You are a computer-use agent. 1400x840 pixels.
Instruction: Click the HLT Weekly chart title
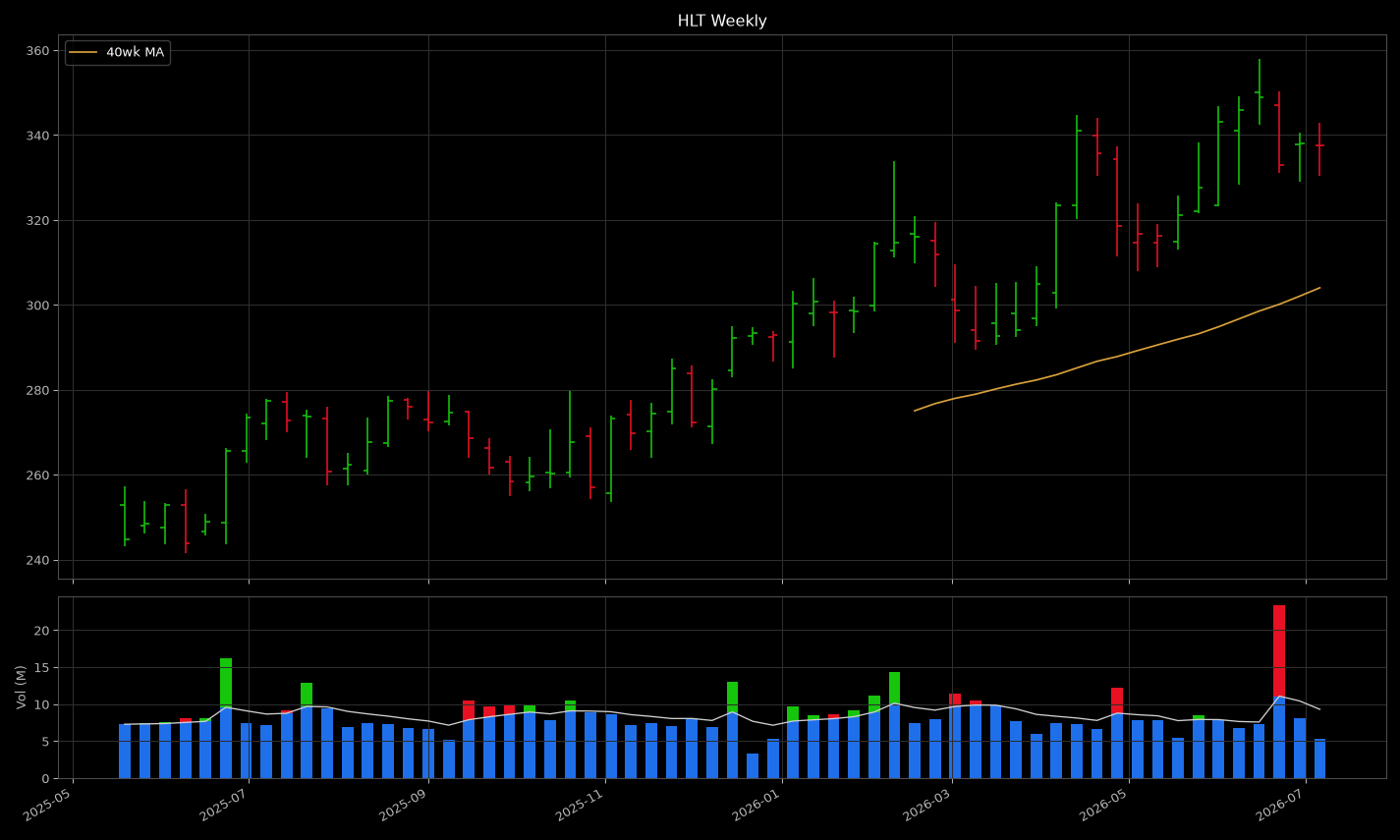coord(722,21)
